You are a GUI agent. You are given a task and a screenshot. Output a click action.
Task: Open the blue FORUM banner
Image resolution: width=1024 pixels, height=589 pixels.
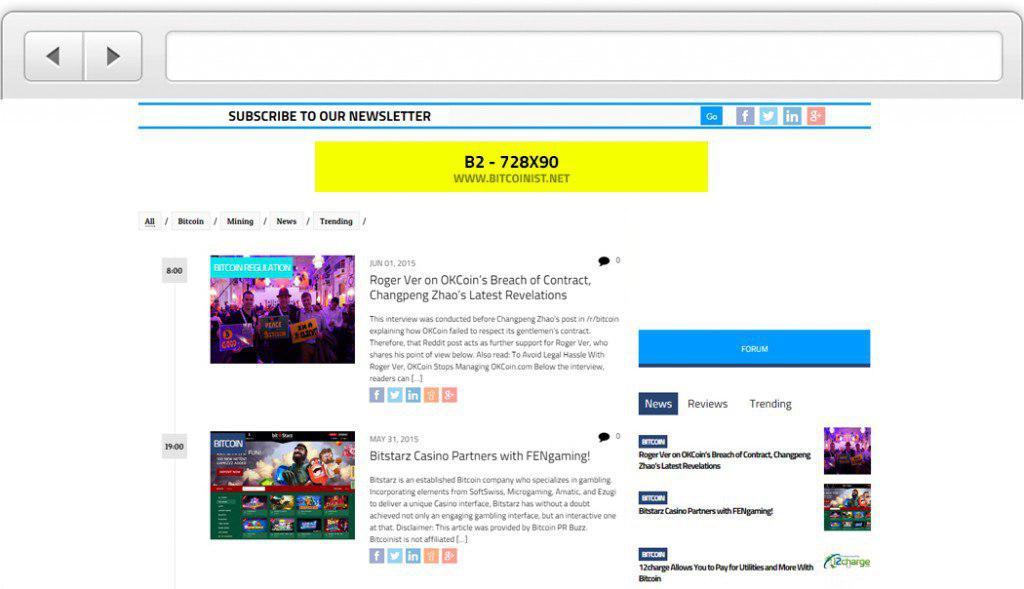point(754,348)
